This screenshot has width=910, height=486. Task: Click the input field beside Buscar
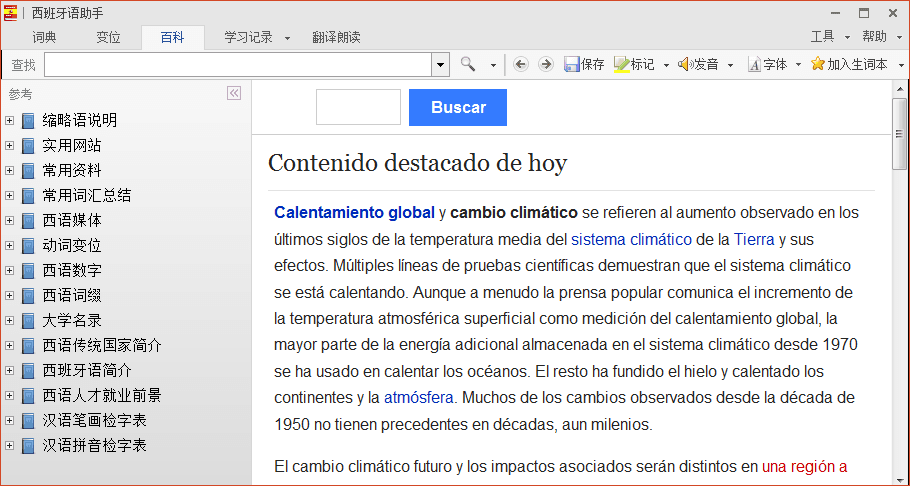358,107
